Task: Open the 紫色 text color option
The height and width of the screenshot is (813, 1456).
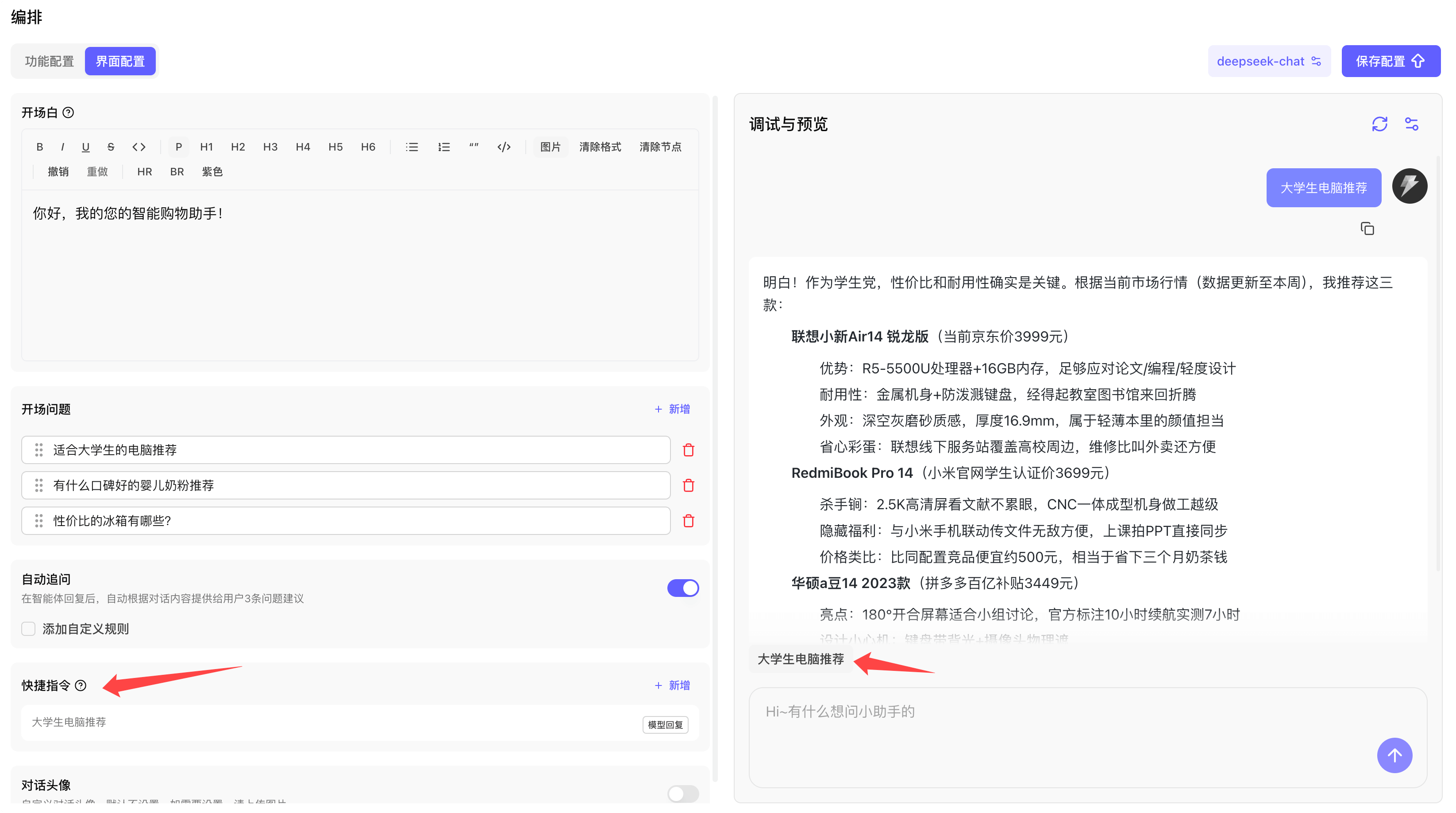Action: pyautogui.click(x=212, y=172)
